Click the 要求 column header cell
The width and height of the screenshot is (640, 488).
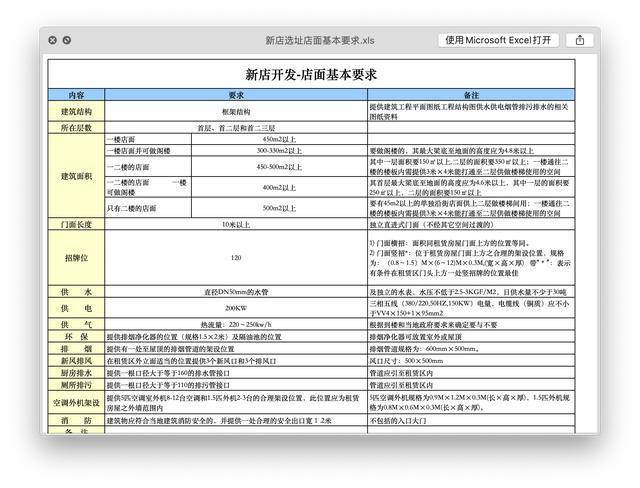pyautogui.click(x=236, y=94)
